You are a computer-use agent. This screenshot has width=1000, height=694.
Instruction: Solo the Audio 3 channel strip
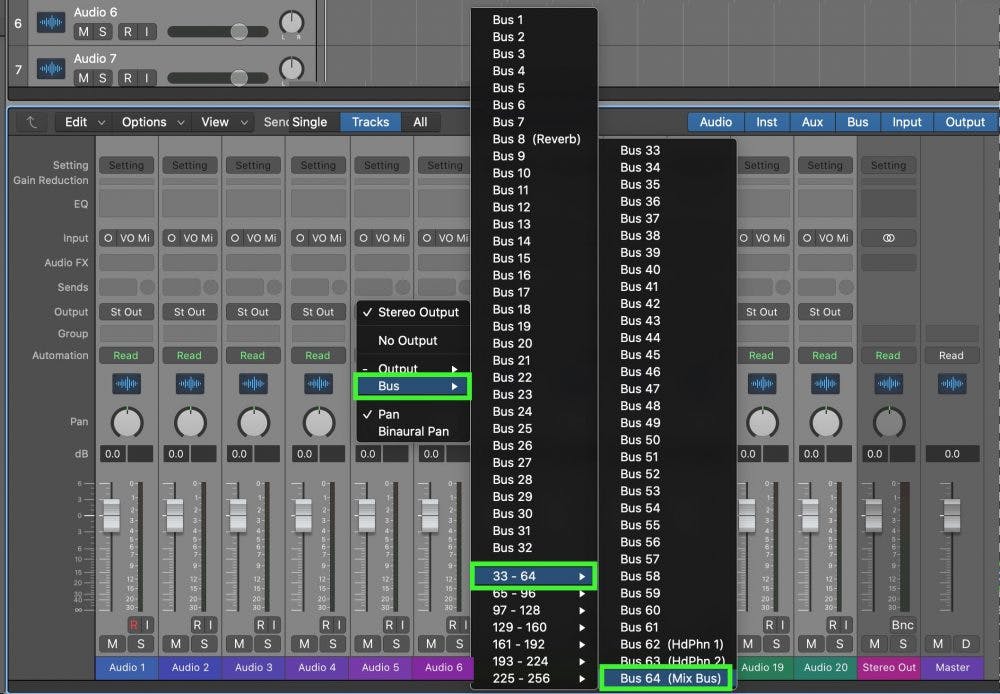[x=267, y=643]
